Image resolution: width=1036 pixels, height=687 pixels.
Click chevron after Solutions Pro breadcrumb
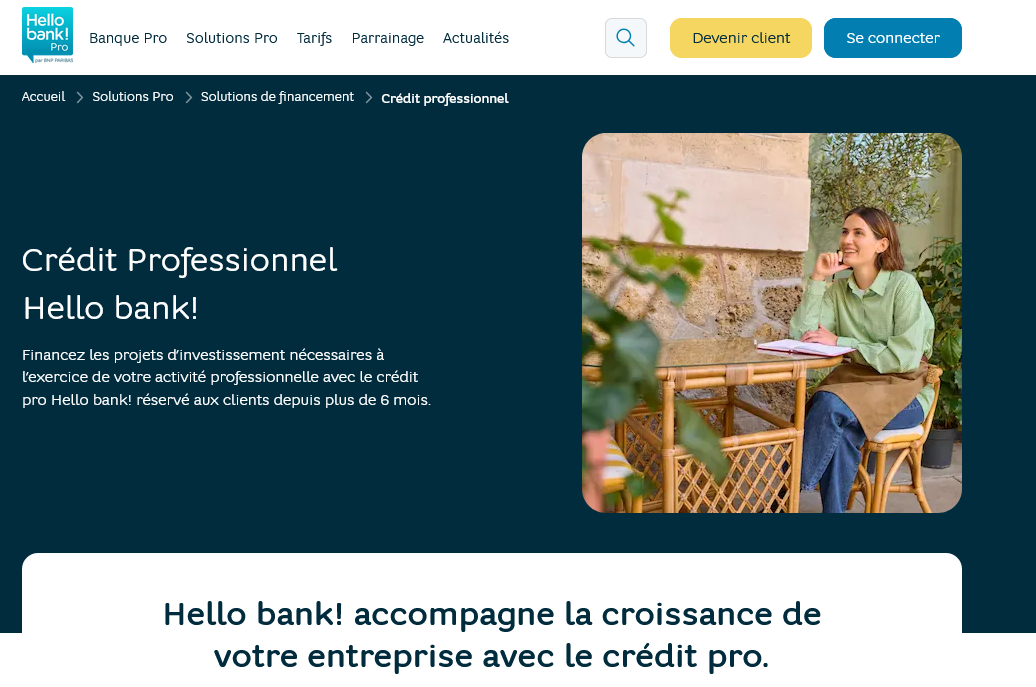(188, 98)
